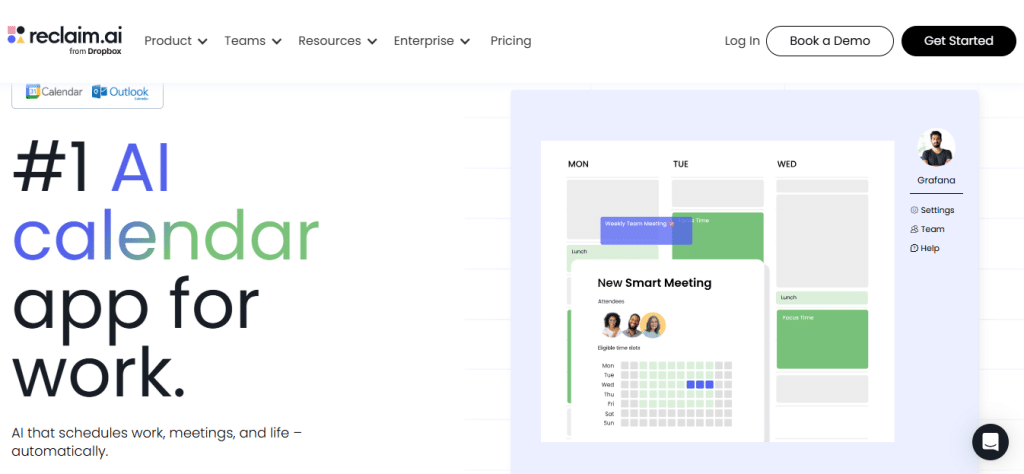Click the Get Started button
This screenshot has width=1024, height=474.
tap(959, 41)
